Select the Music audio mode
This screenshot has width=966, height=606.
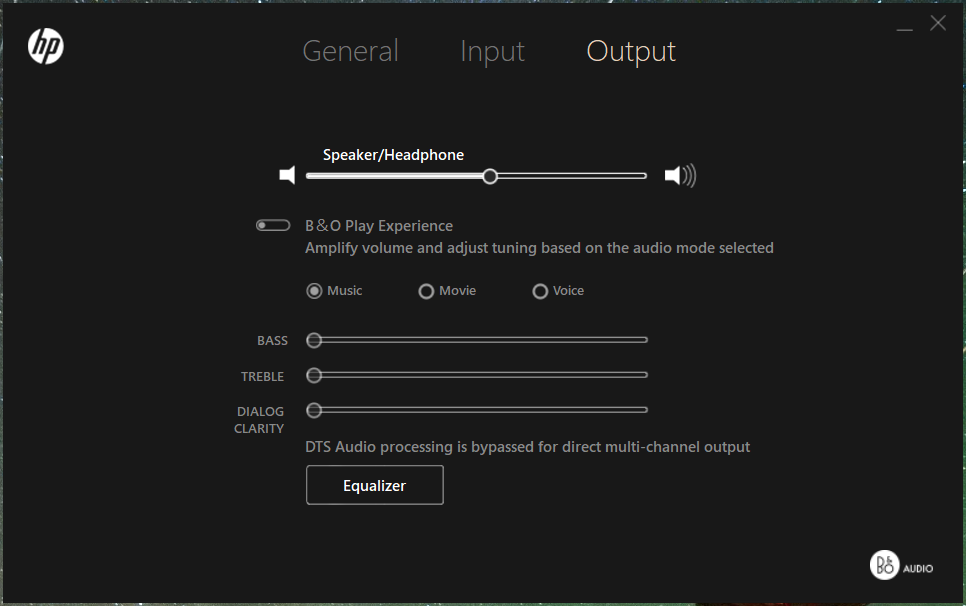(315, 291)
